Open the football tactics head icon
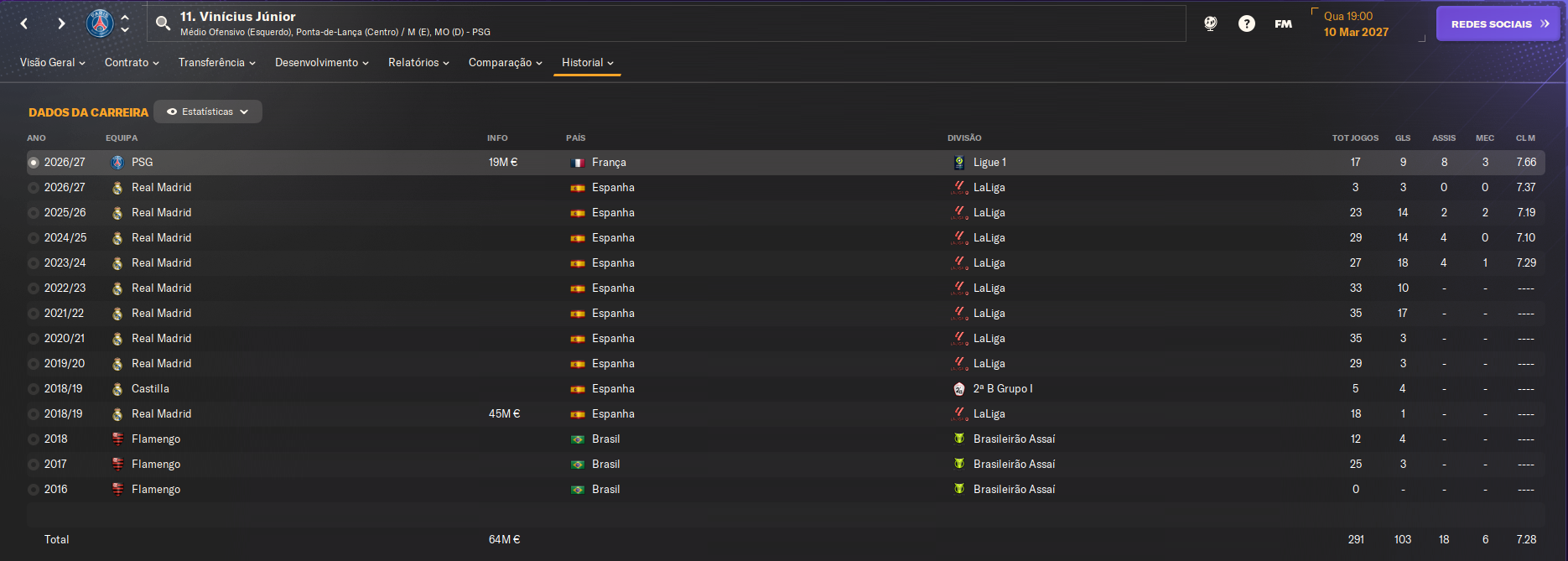Screen dimensions: 1568x561 (1210, 23)
